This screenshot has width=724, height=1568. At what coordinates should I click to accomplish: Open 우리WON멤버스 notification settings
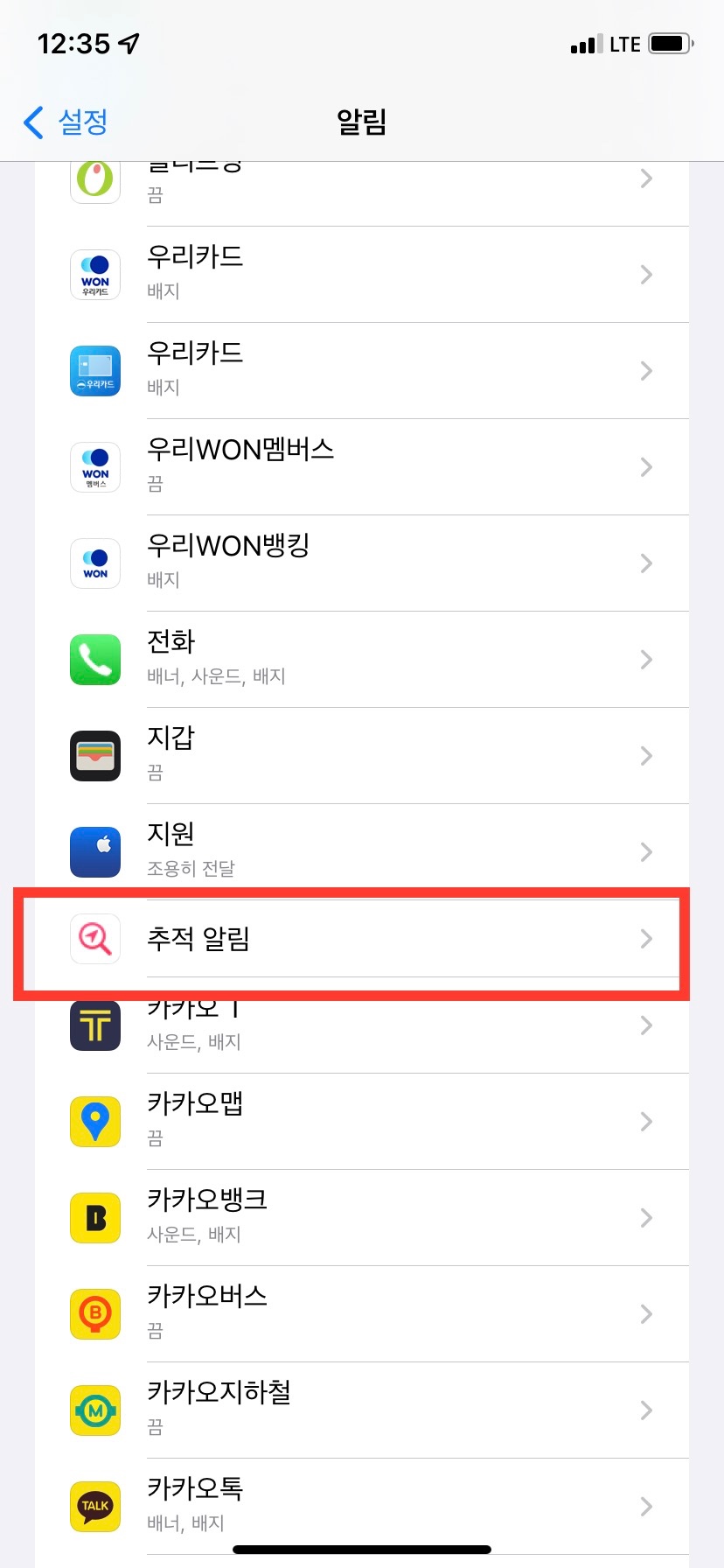coord(362,467)
